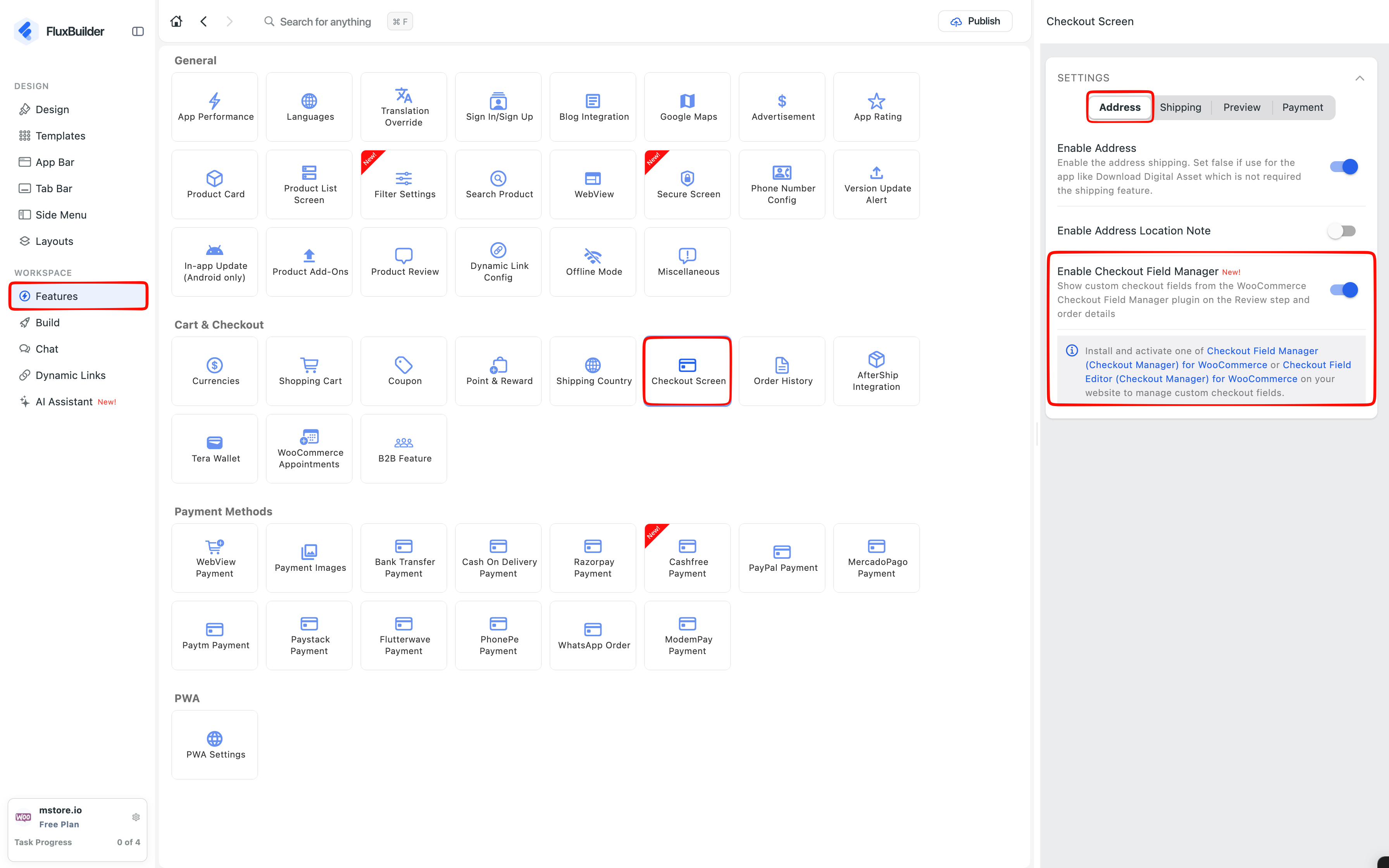Switch to the Payment tab
Viewport: 1389px width, 868px height.
pos(1302,107)
